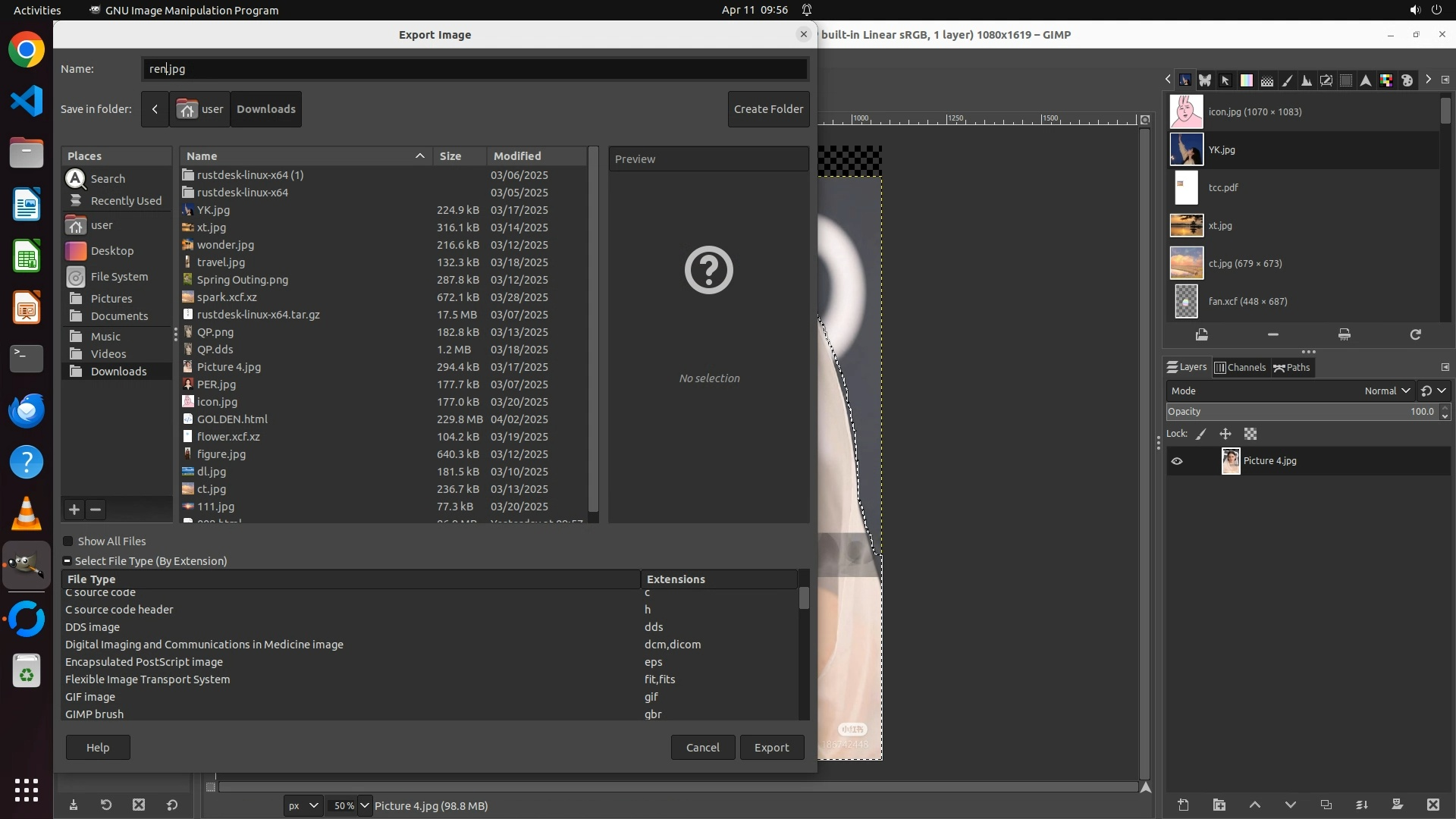Open the layer Mode dropdown
The width and height of the screenshot is (1456, 819).
tap(1386, 391)
